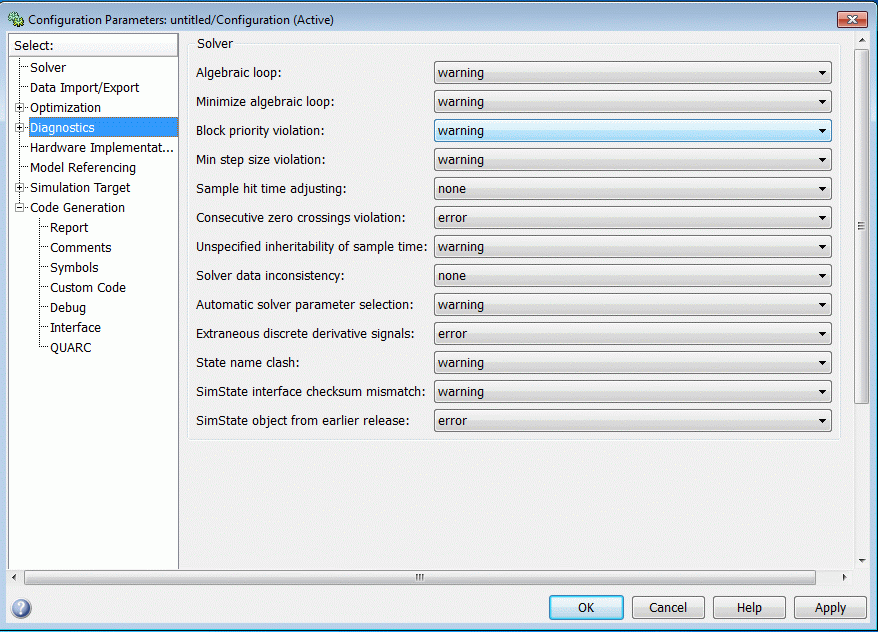The width and height of the screenshot is (878, 632).
Task: Open the Solver data inconsistency dropdown
Action: [x=632, y=276]
